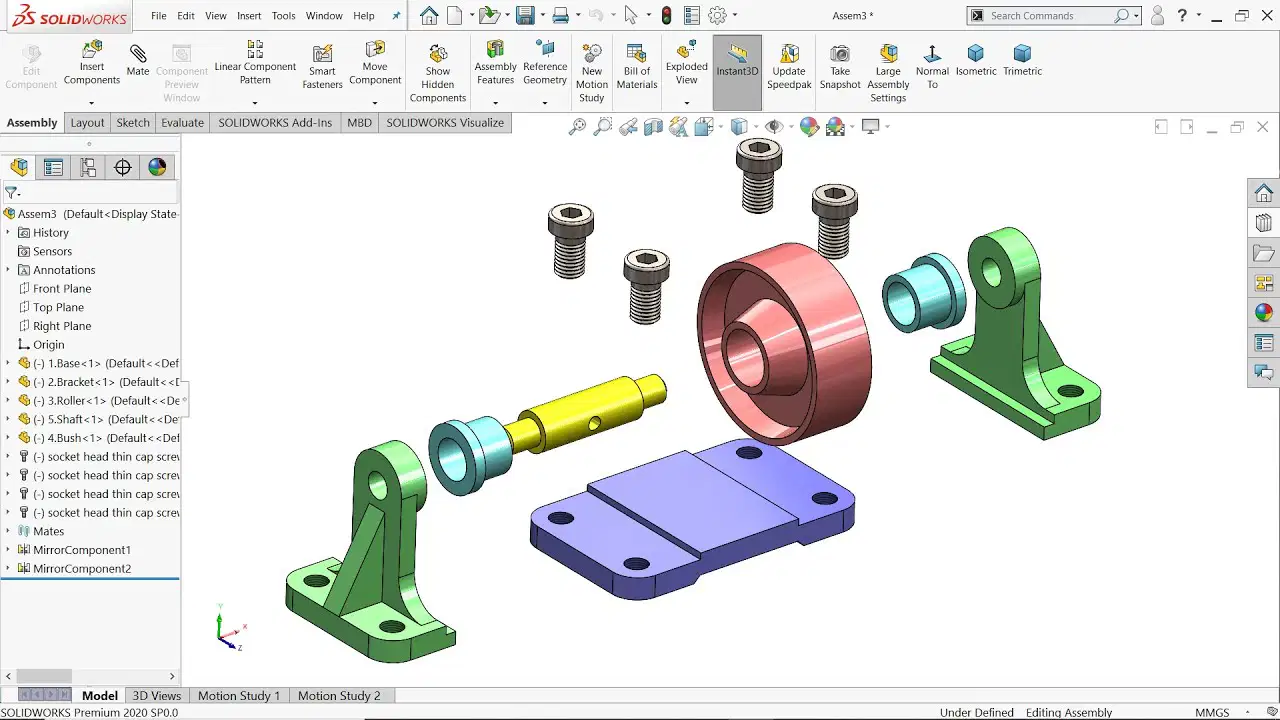The image size is (1280, 720).
Task: Switch to the Evaluate tab
Action: 183,123
